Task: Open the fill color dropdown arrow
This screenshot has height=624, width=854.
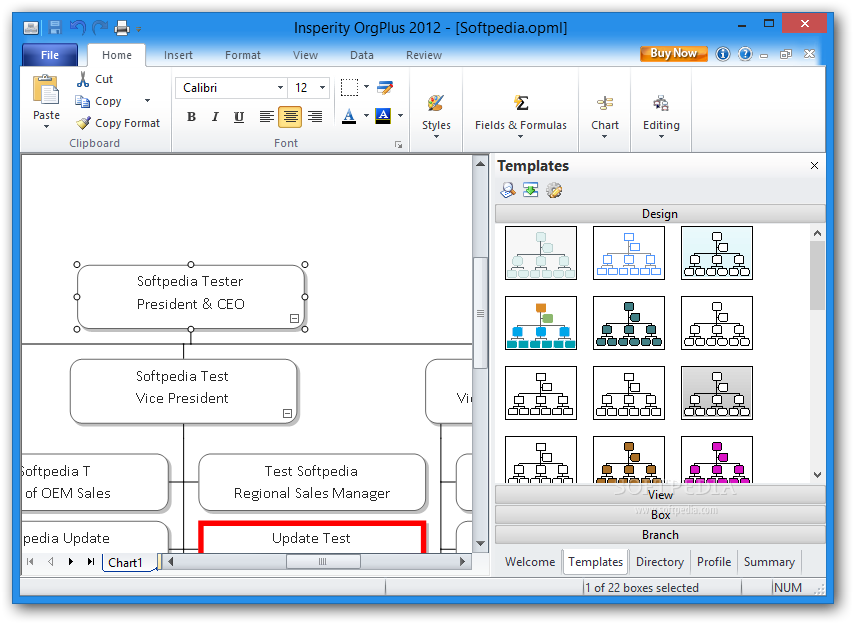Action: coord(400,115)
